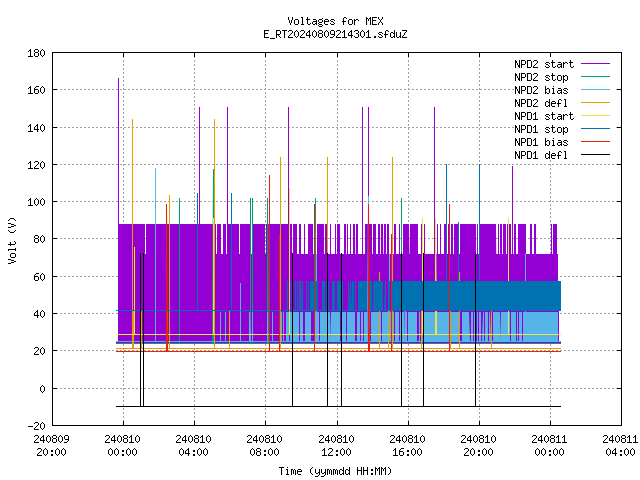The image size is (640, 480).
Task: Click the purple NPD2 start legend line
Action: pyautogui.click(x=595, y=64)
